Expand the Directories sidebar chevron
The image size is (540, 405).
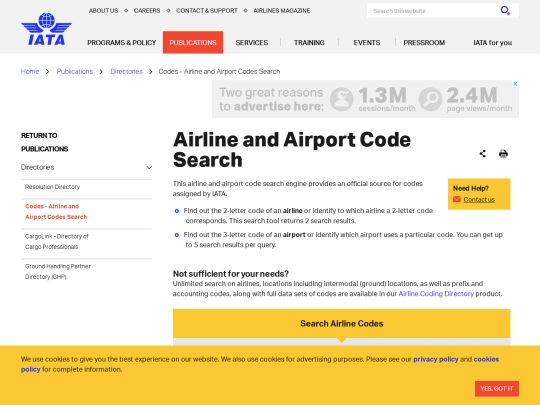[149, 167]
